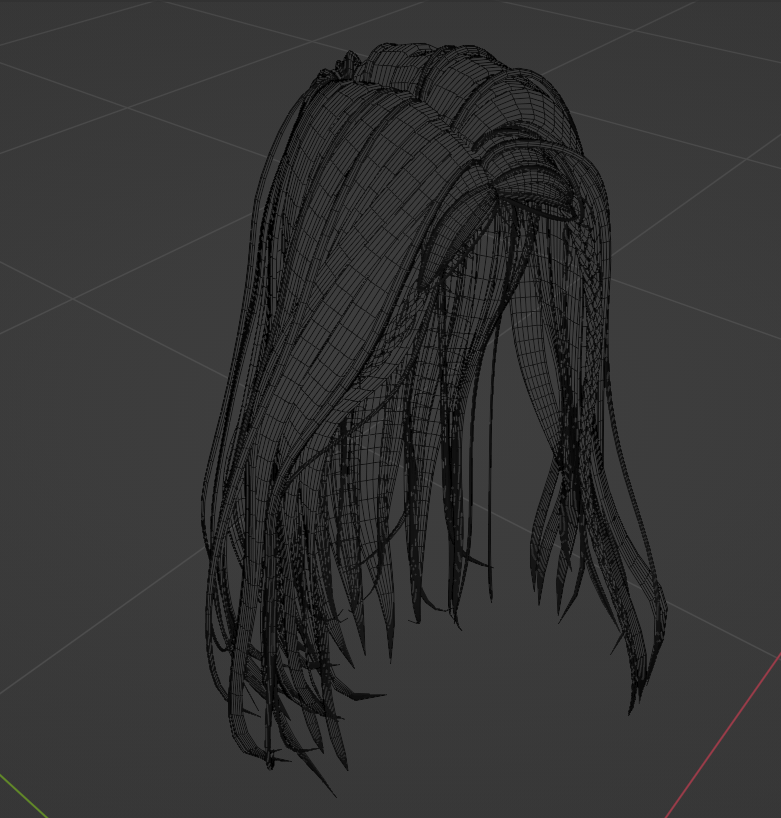Click the tip of the right-side hair lock

click(632, 706)
